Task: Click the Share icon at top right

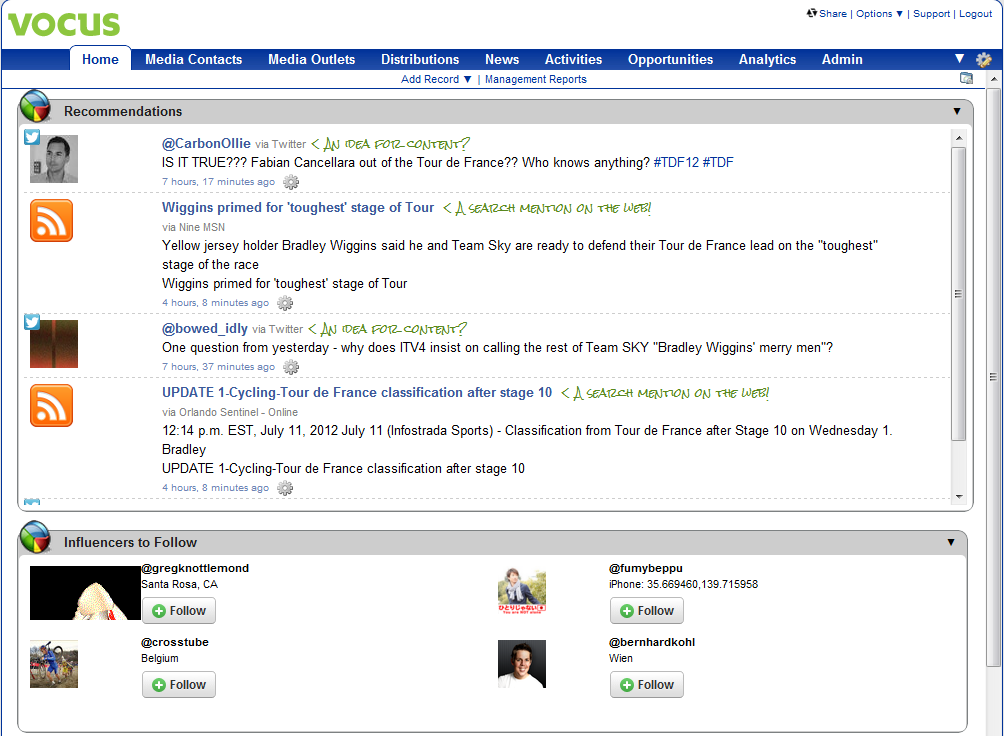Action: pyautogui.click(x=811, y=13)
